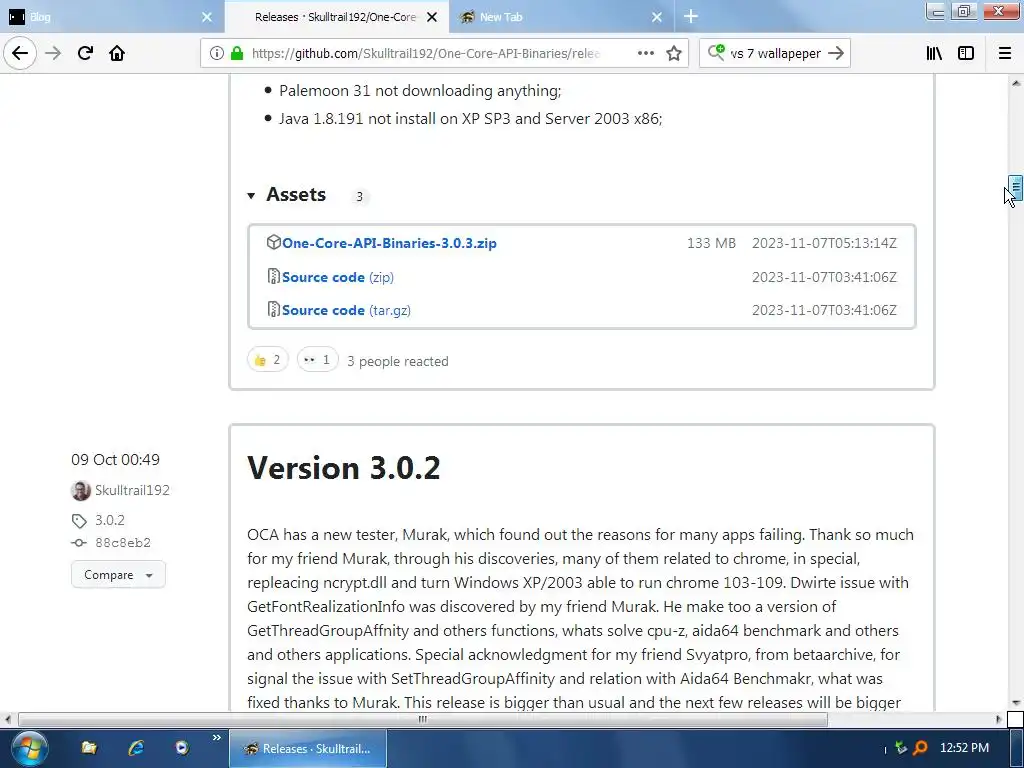This screenshot has width=1024, height=768.
Task: Download Source code (tar.gz)
Action: 346,310
